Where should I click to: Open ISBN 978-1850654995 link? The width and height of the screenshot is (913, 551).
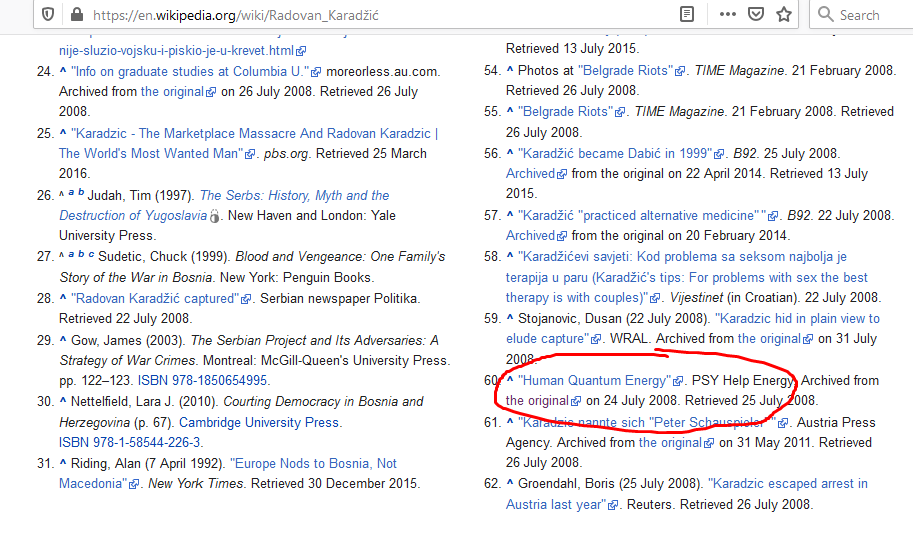coord(203,380)
